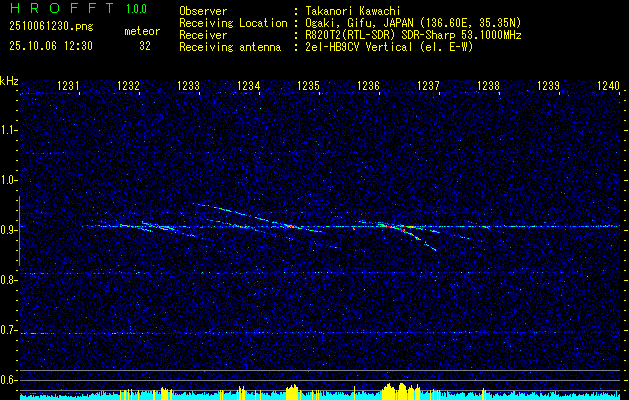
Task: Click the yellow power bar cluster below 1236
Action: point(401,392)
